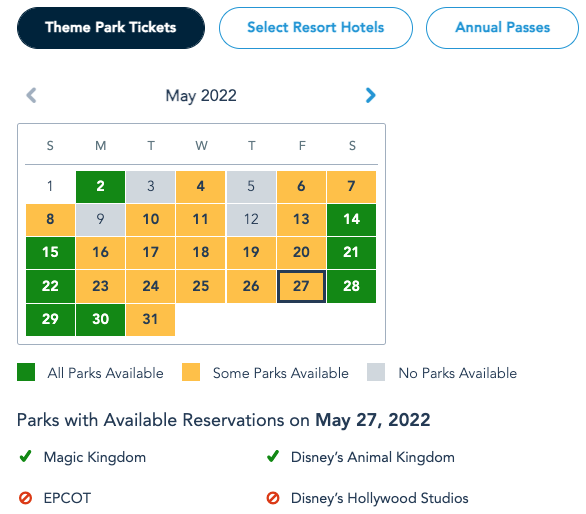
Task: Click the yellow Some Parks Available swatch
Action: 191,372
